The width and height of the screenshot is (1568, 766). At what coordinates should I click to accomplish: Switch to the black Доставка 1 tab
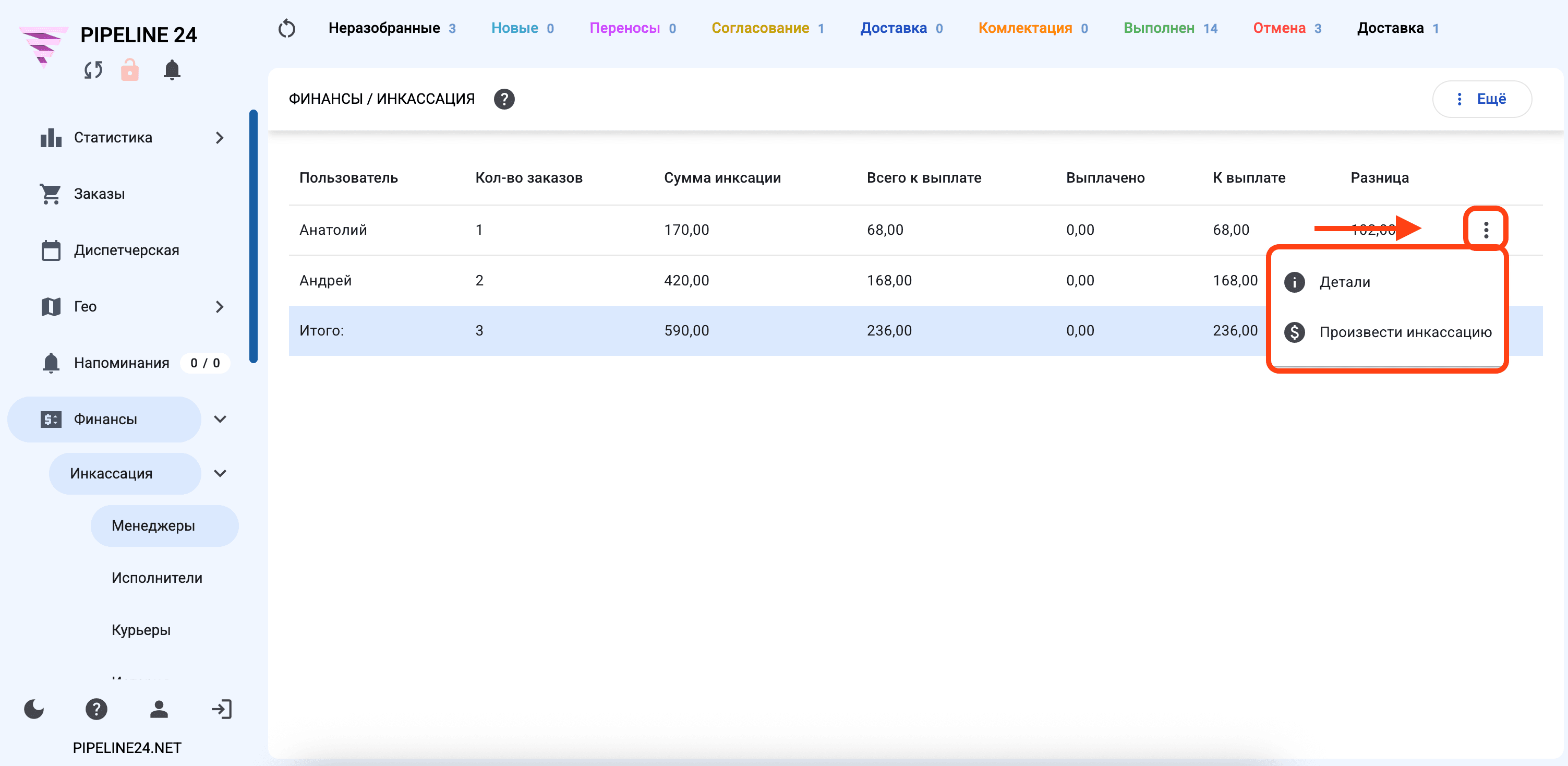pos(1397,28)
